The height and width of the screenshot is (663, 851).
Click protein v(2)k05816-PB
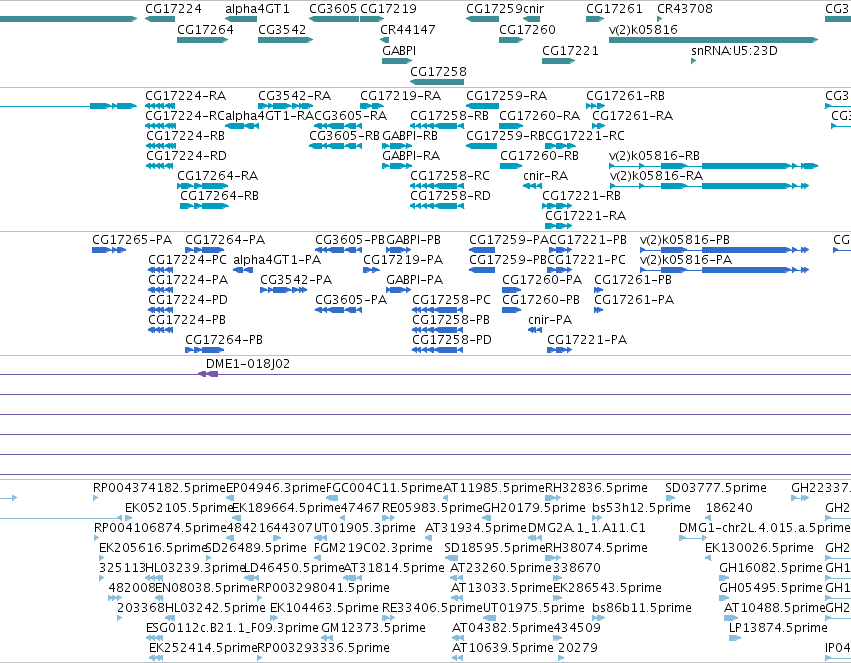click(x=725, y=250)
